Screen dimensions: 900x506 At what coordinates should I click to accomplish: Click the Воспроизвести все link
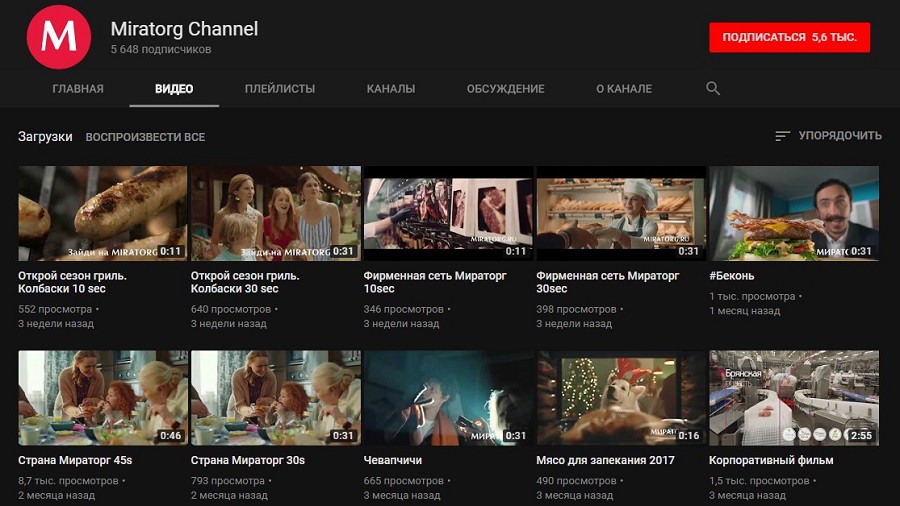pos(145,137)
